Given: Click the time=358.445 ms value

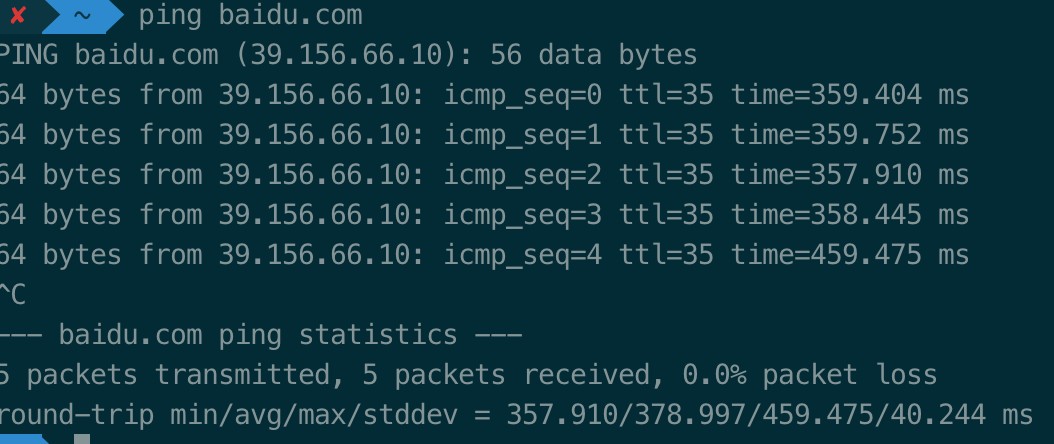Looking at the screenshot, I should pyautogui.click(x=850, y=215).
